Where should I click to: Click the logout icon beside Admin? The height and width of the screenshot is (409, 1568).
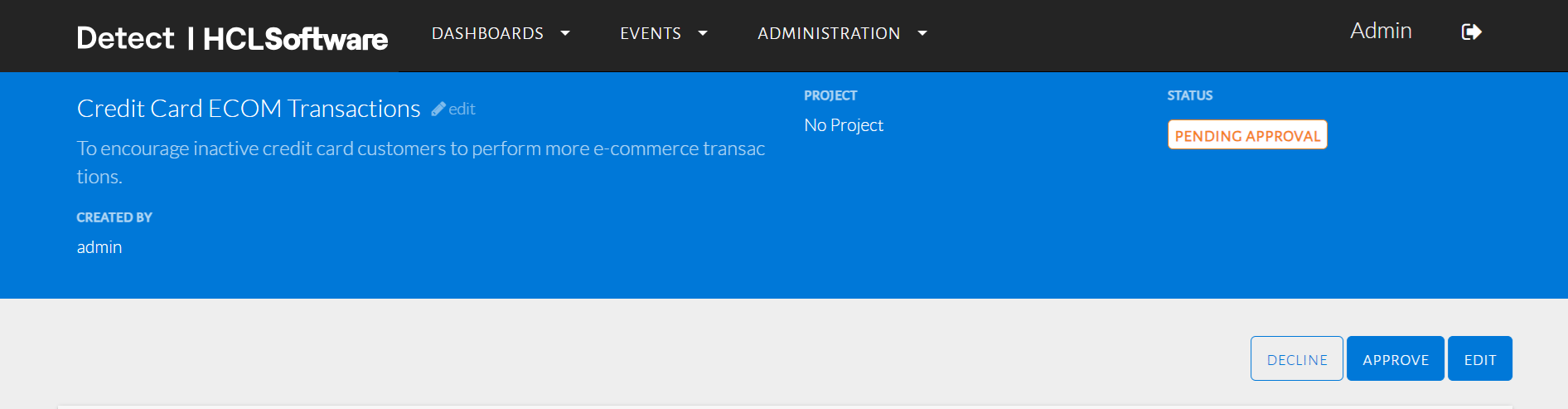pyautogui.click(x=1471, y=32)
